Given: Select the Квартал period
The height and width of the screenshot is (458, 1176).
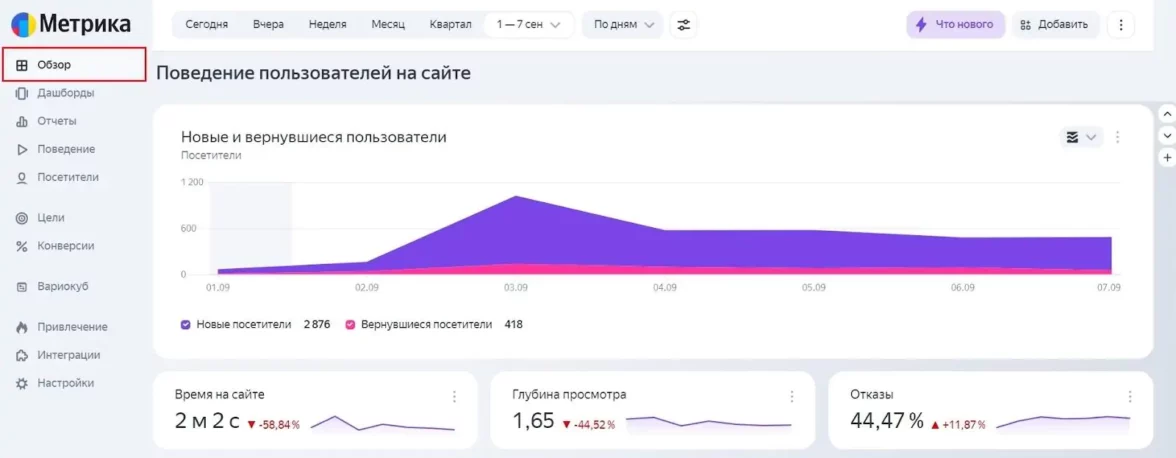Looking at the screenshot, I should 451,24.
